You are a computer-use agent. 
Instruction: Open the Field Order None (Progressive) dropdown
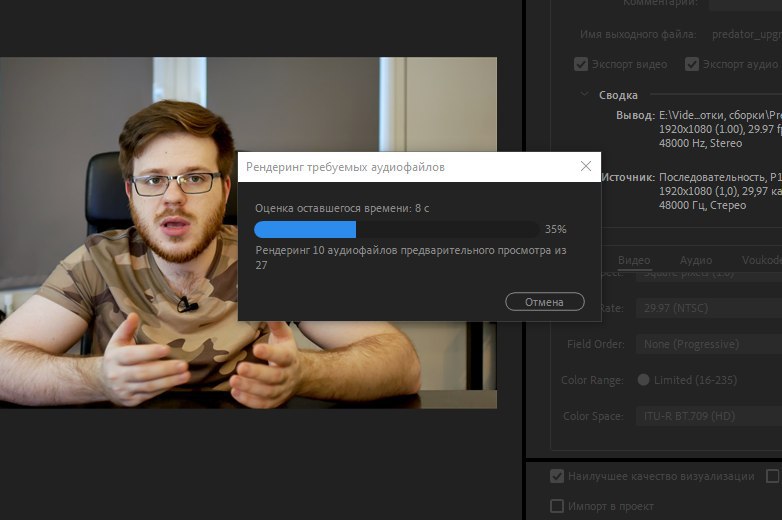point(709,344)
